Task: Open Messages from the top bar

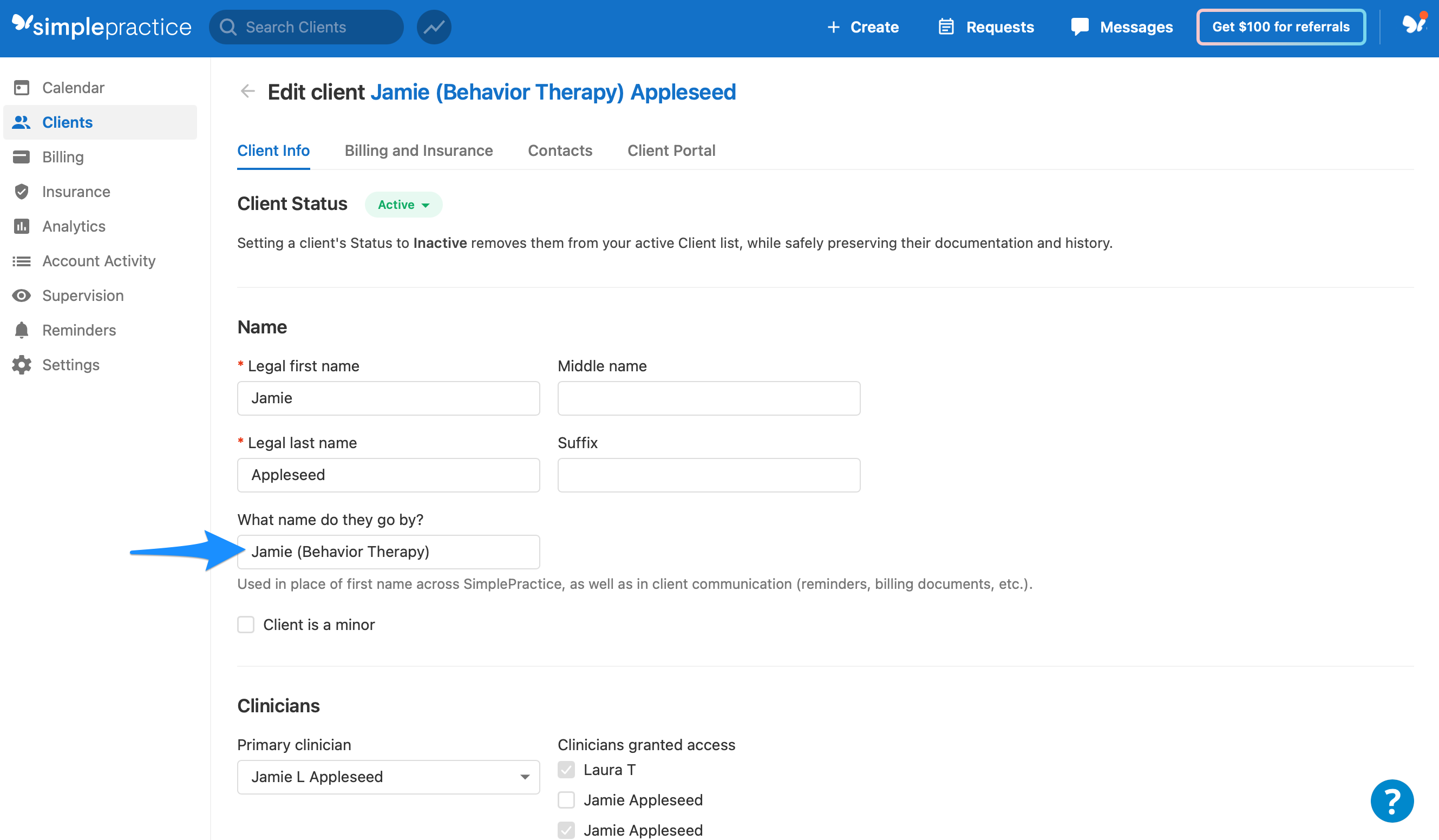Action: coord(1122,27)
